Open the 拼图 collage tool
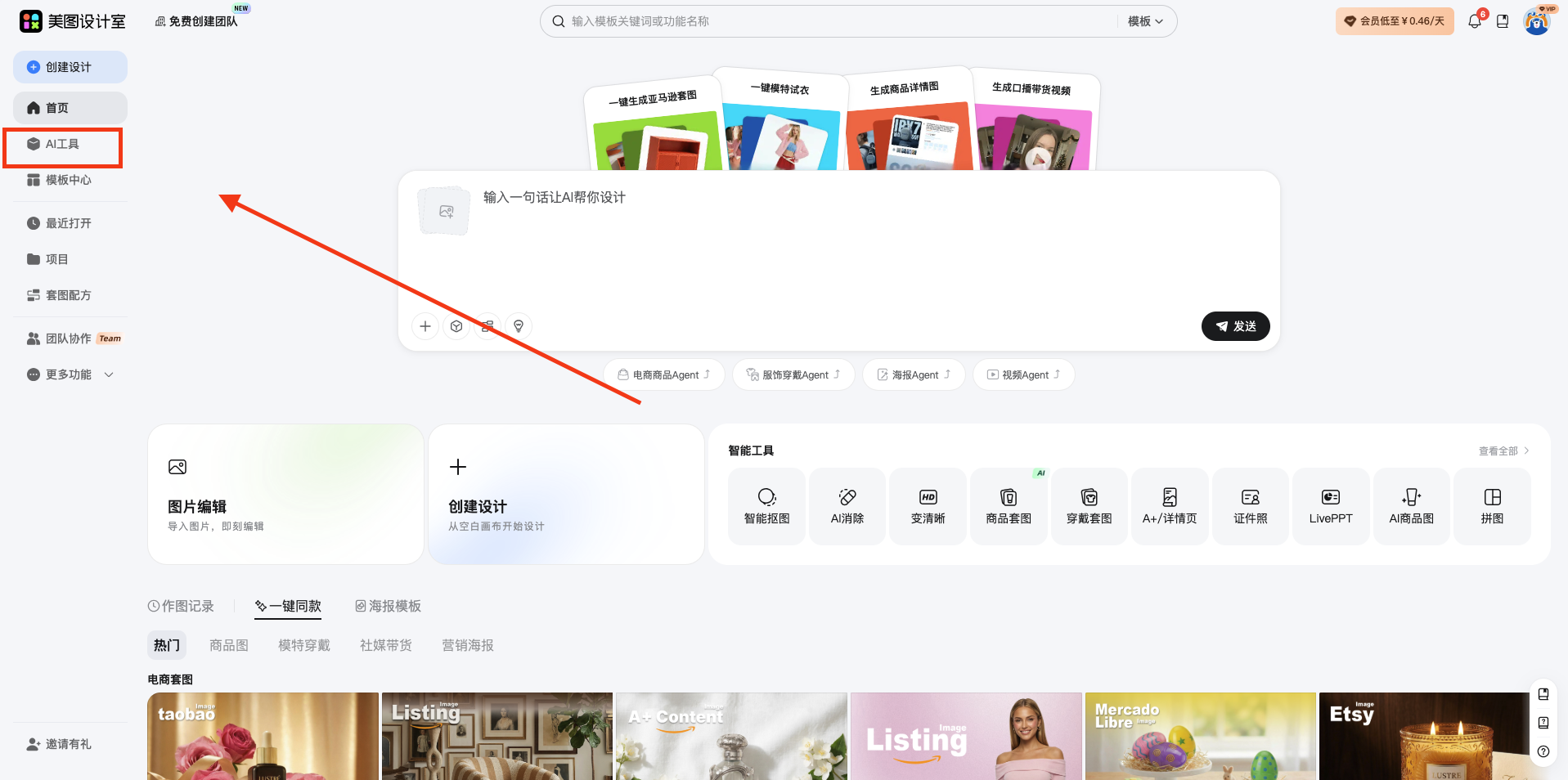 coord(1491,505)
